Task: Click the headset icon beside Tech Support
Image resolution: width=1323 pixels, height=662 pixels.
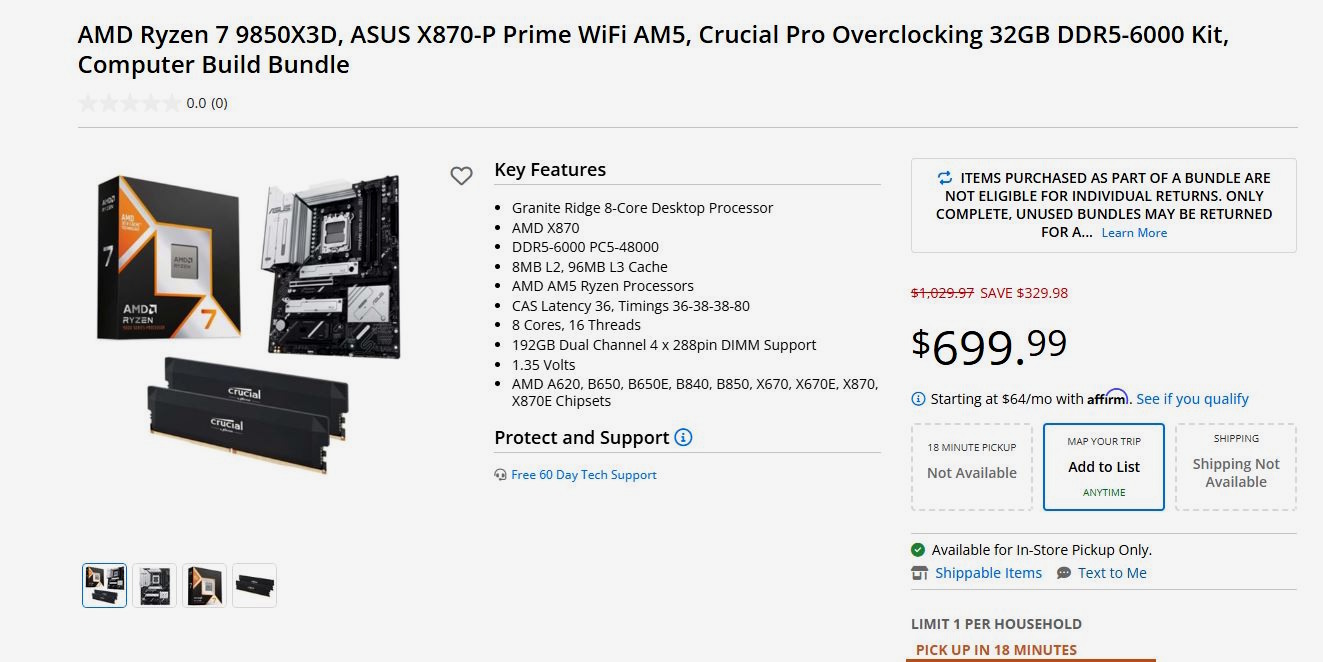Action: pos(500,474)
